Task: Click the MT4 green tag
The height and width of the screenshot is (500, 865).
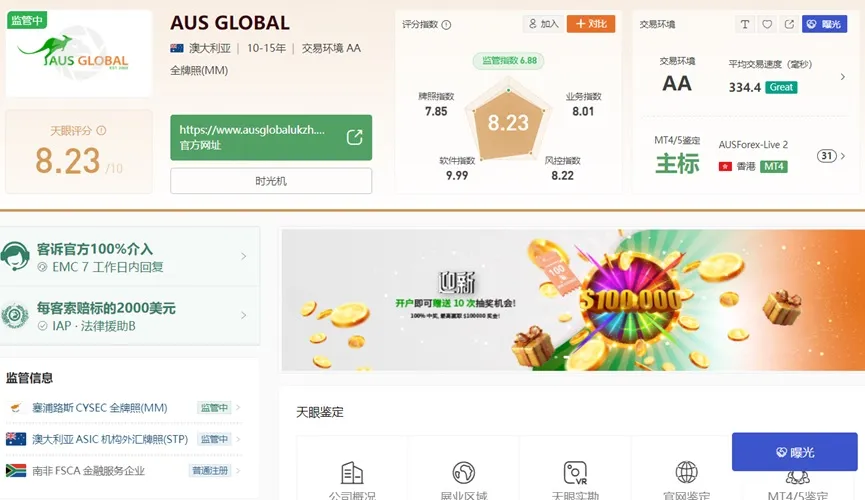Action: pos(773,166)
